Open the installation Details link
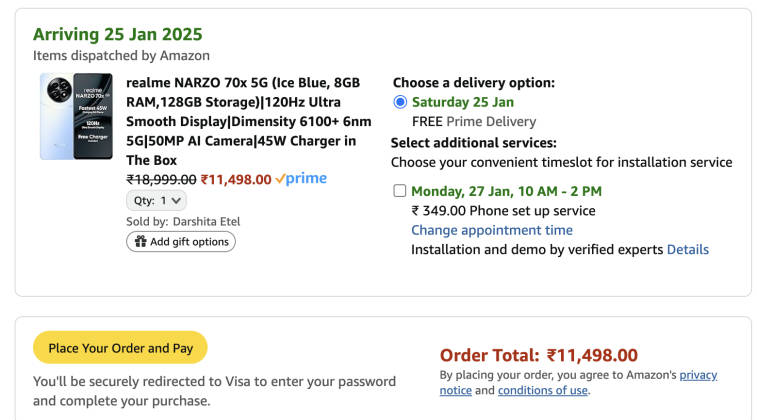 coord(687,249)
